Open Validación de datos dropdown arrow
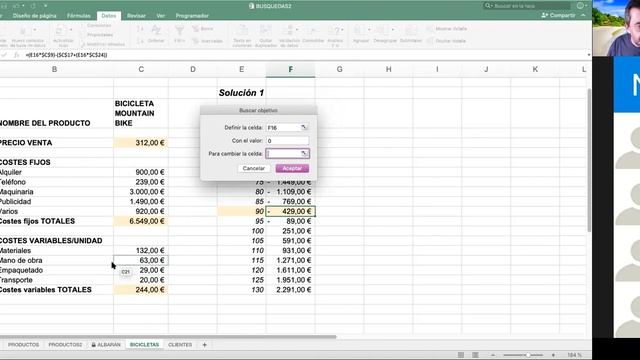The width and height of the screenshot is (640, 360). [x=297, y=30]
